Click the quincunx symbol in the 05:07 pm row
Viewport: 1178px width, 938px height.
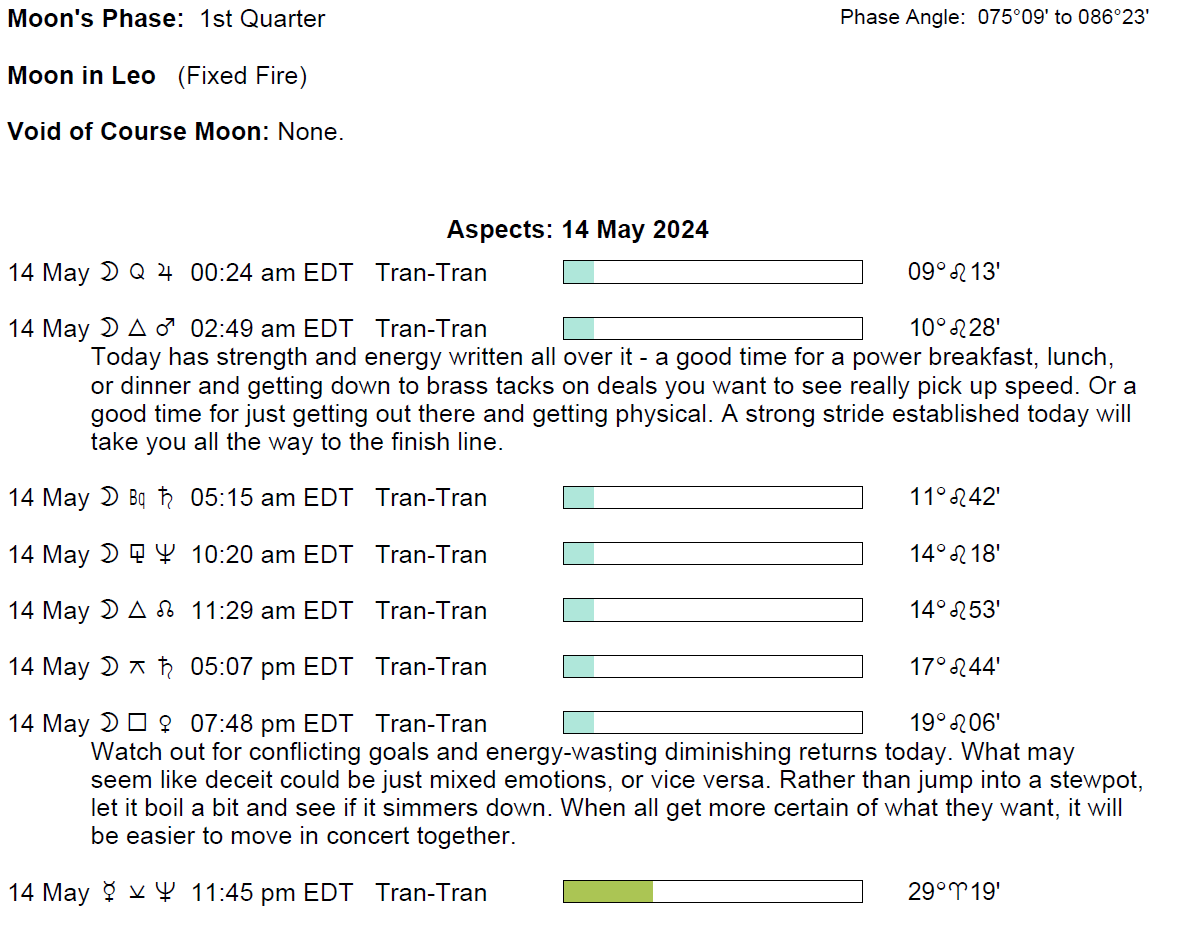click(138, 667)
